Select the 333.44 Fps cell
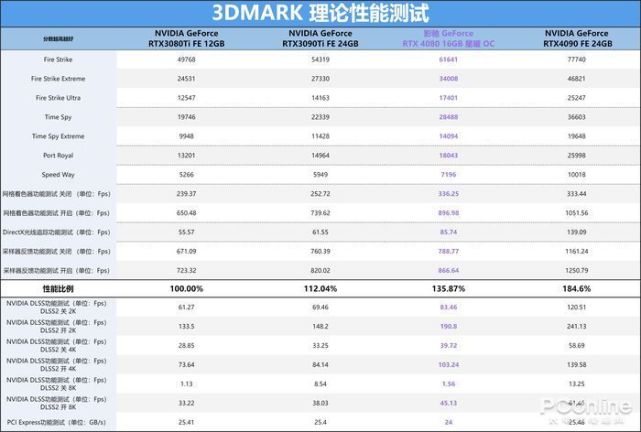 tap(577, 194)
